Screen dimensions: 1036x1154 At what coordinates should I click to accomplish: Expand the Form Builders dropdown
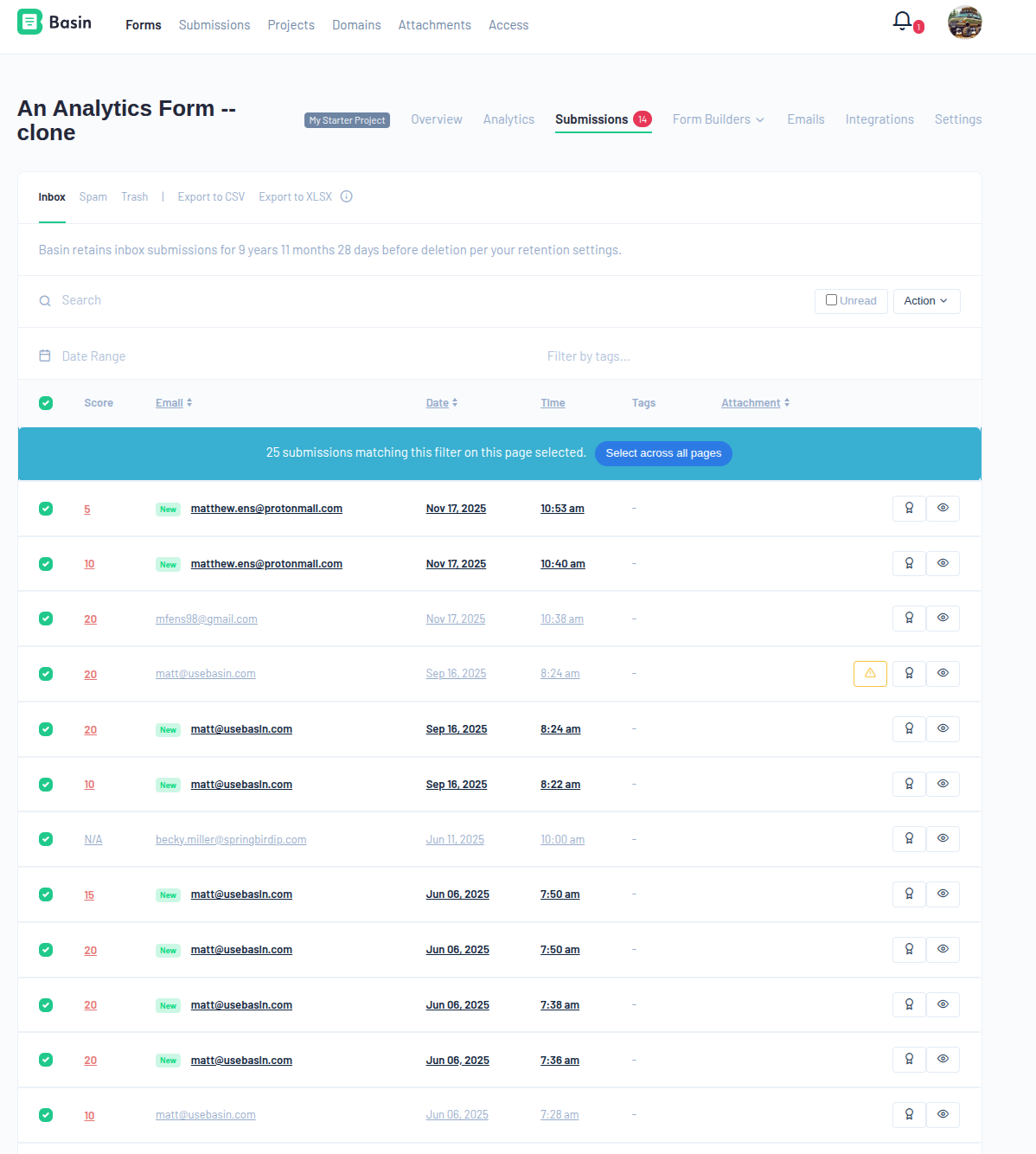pyautogui.click(x=718, y=119)
